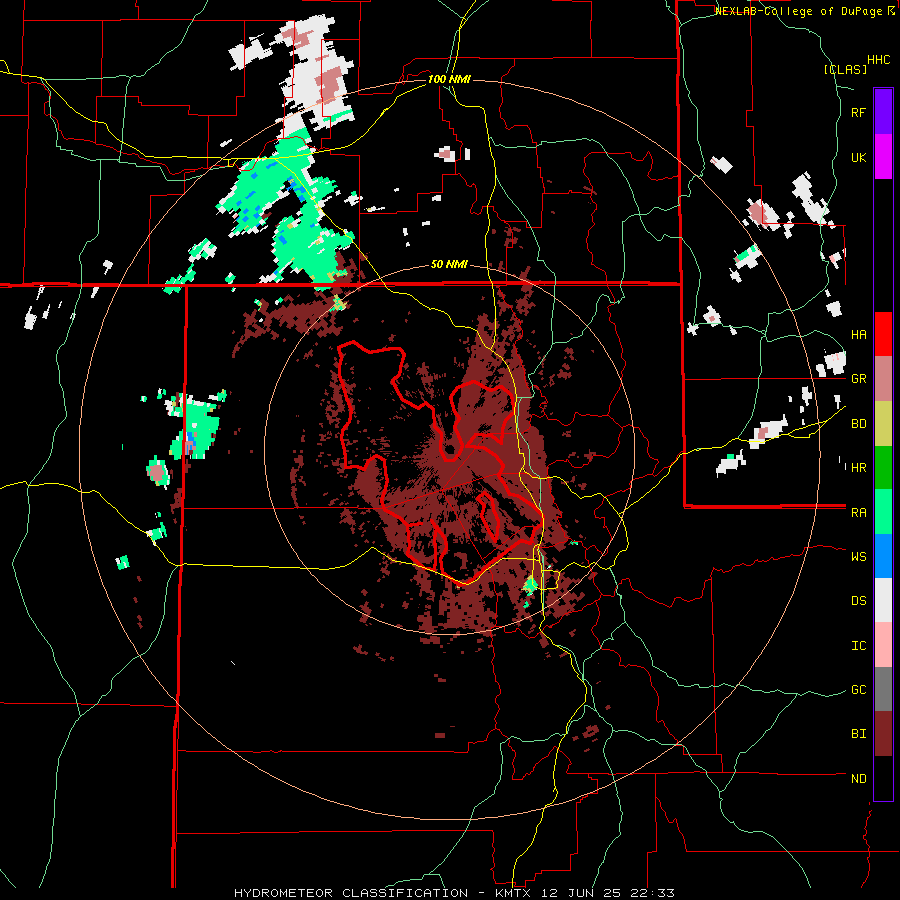
Task: Click the [CLAS] label
Action: coord(845,69)
